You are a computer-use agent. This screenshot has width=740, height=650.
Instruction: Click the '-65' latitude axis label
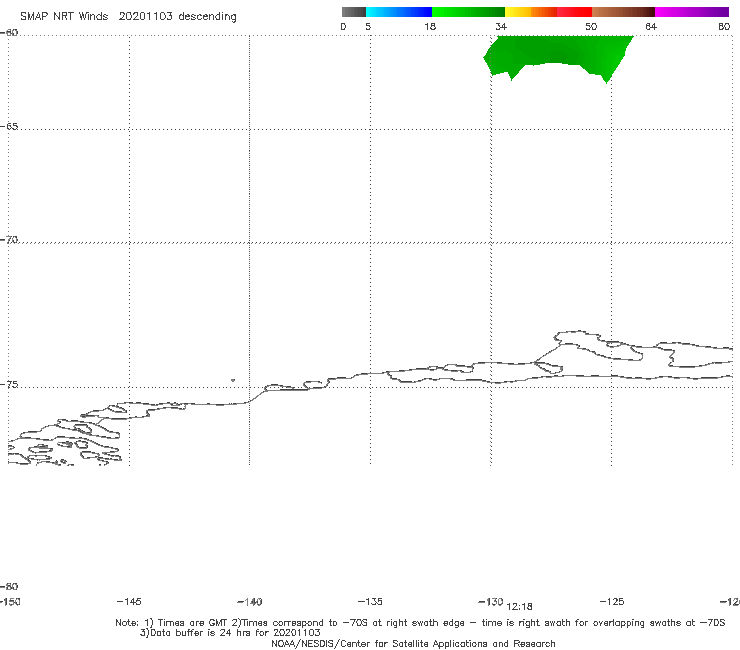[9, 127]
